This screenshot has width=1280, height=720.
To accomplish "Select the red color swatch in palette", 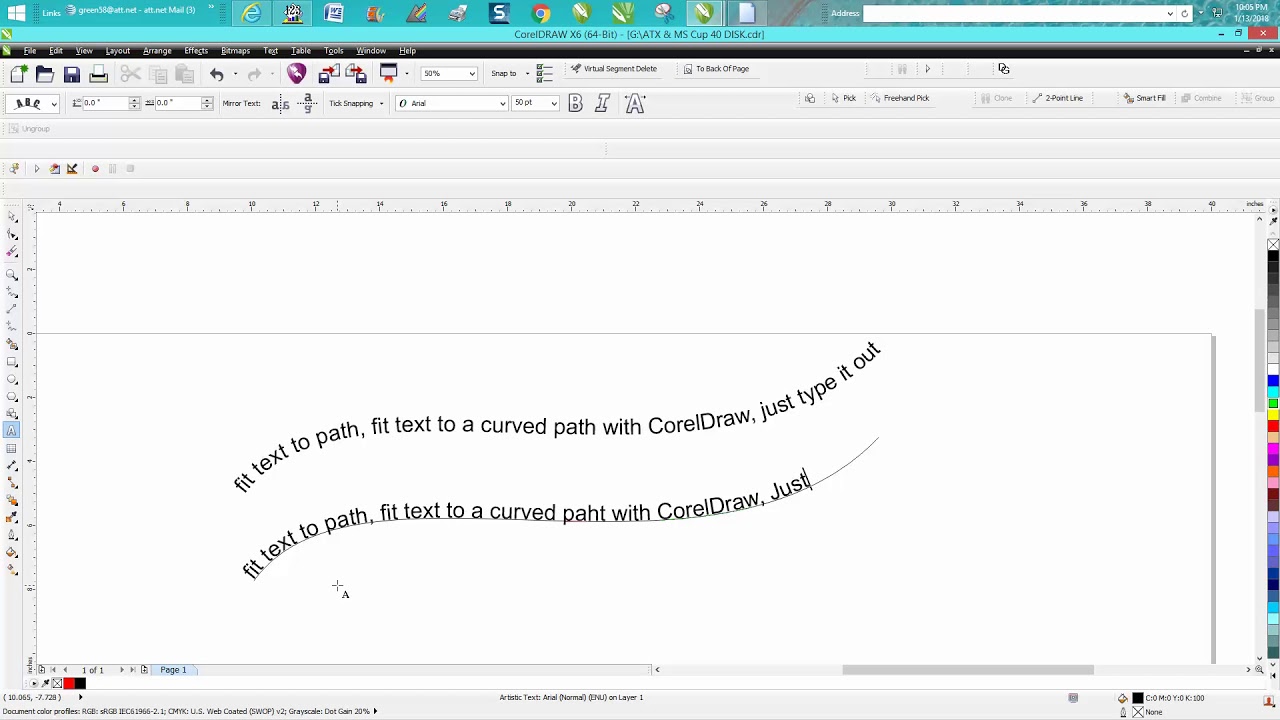I will point(1273,427).
